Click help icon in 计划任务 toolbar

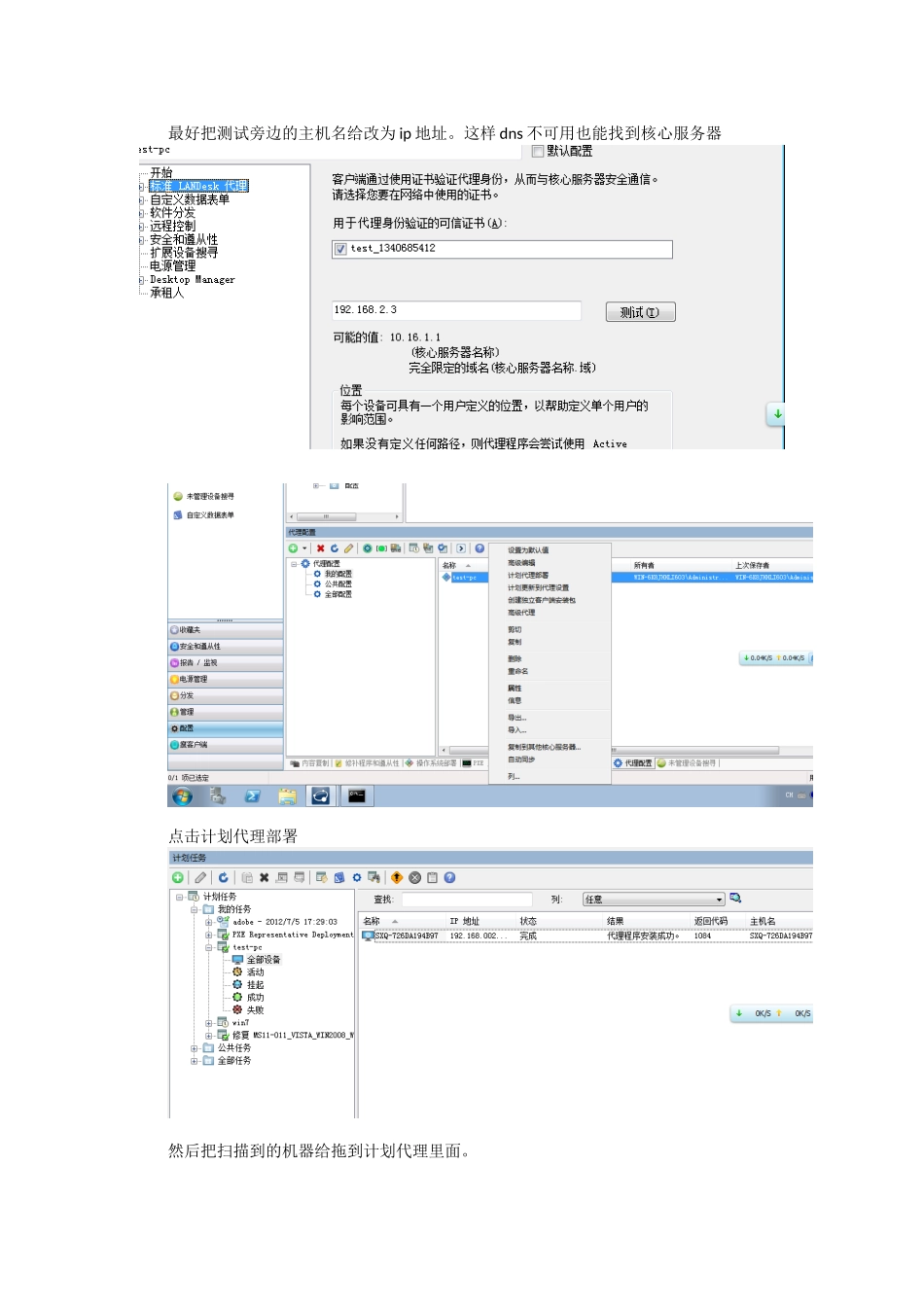tap(450, 877)
